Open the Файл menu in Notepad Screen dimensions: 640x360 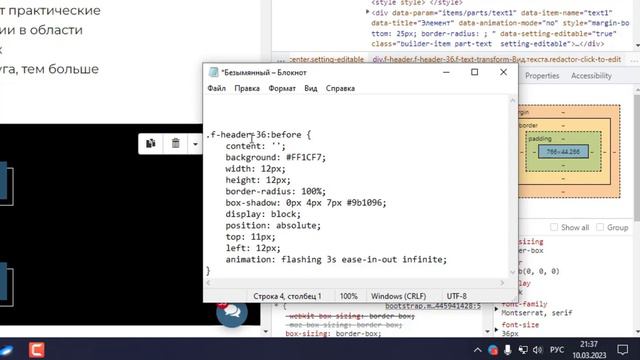[x=216, y=88]
